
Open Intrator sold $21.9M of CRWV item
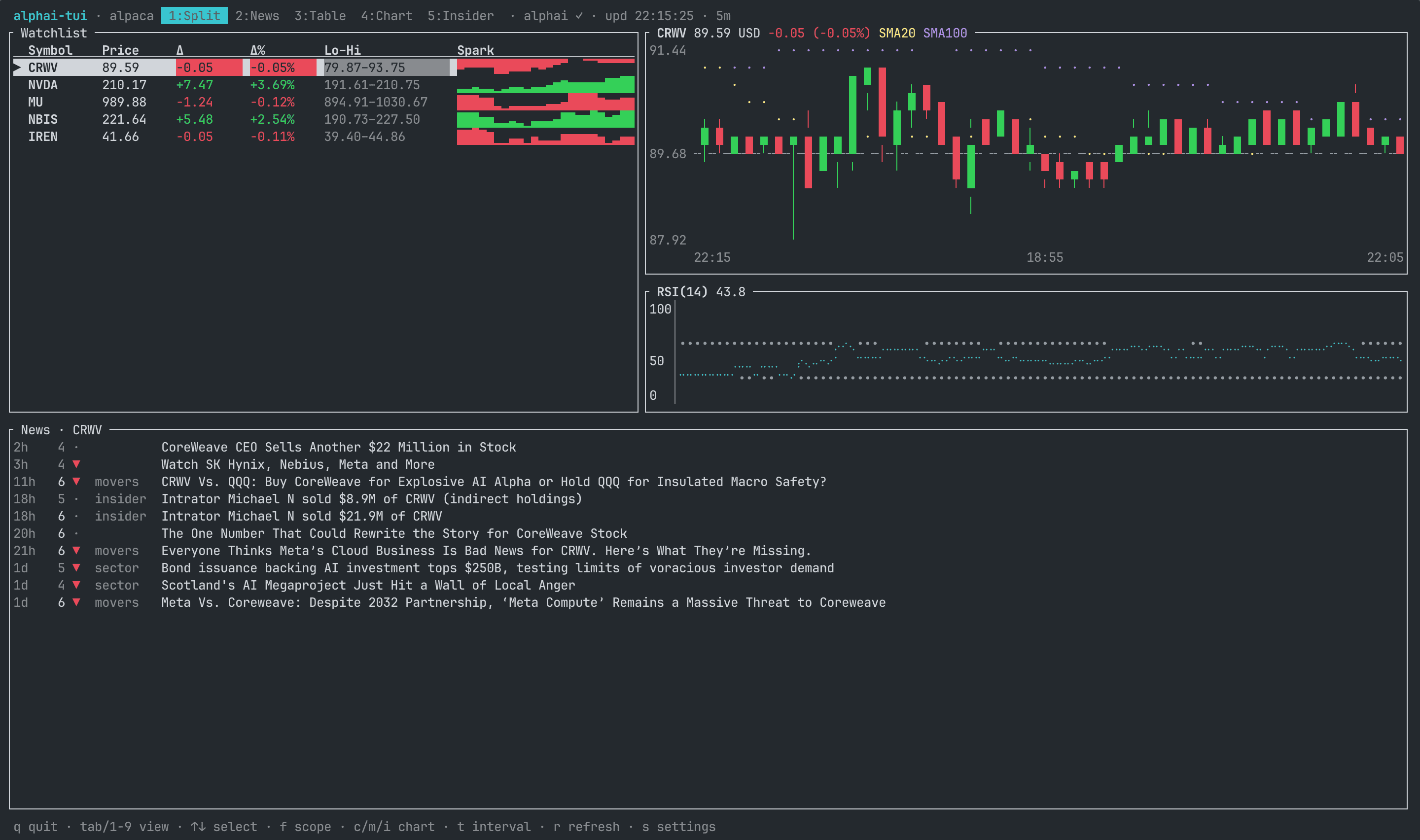(x=302, y=516)
